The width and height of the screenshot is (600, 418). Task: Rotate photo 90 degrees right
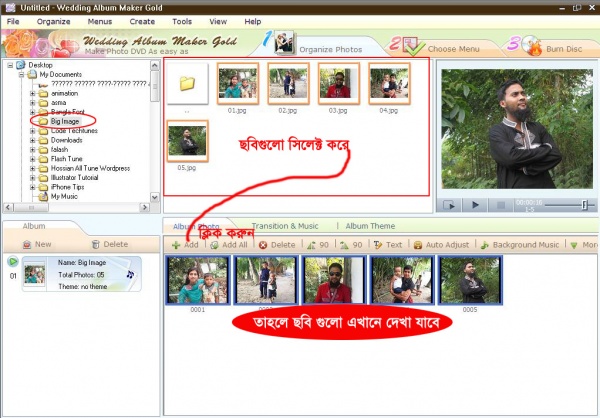point(351,245)
